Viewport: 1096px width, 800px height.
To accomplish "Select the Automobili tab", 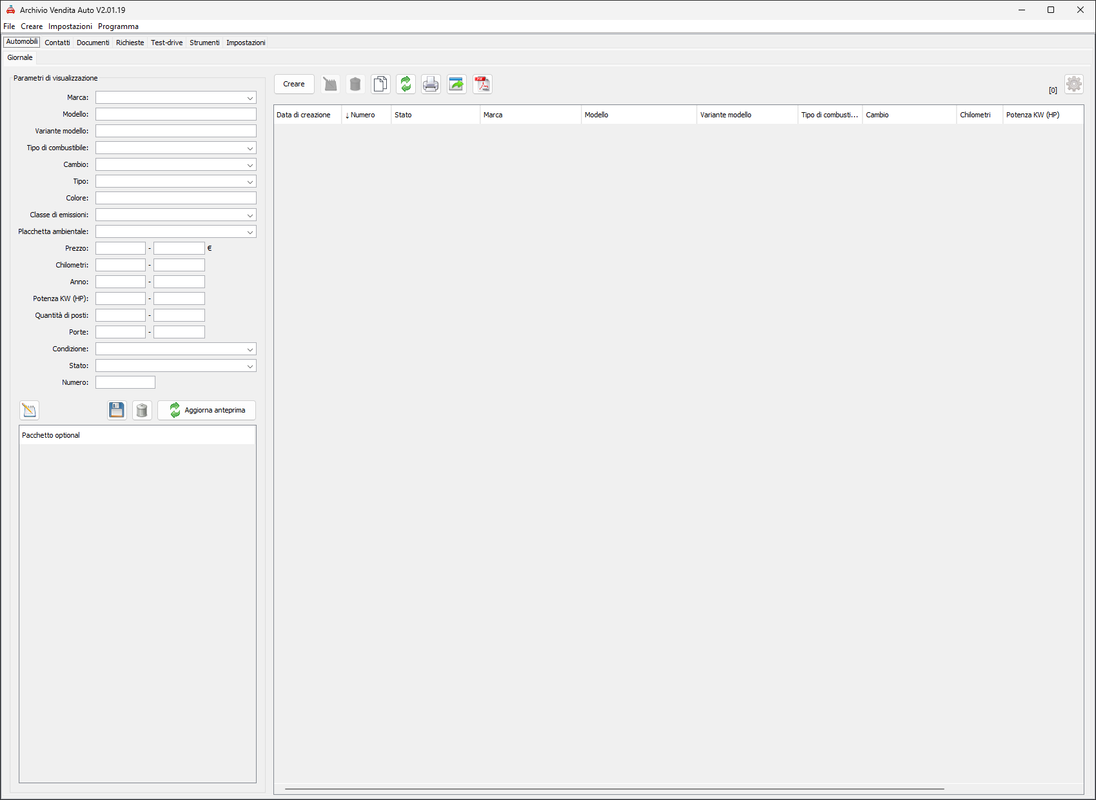I will [x=22, y=42].
